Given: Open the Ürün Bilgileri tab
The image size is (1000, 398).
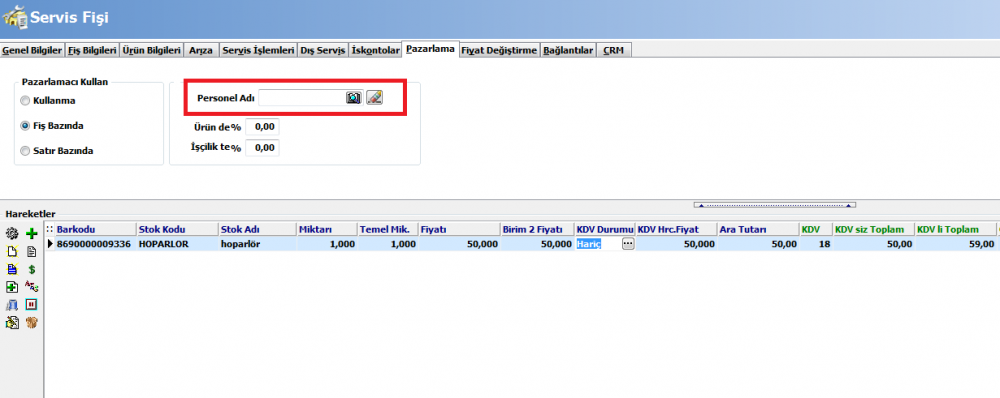Looking at the screenshot, I should tap(152, 50).
